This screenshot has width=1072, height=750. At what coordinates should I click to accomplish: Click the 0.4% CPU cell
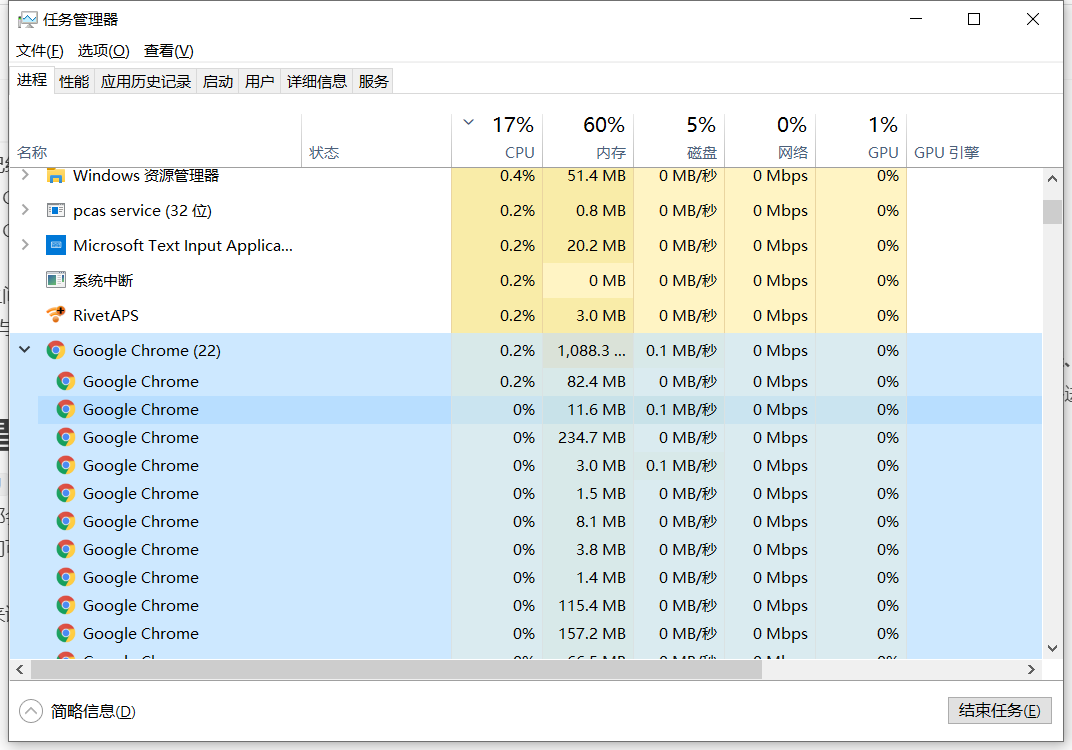pos(497,176)
